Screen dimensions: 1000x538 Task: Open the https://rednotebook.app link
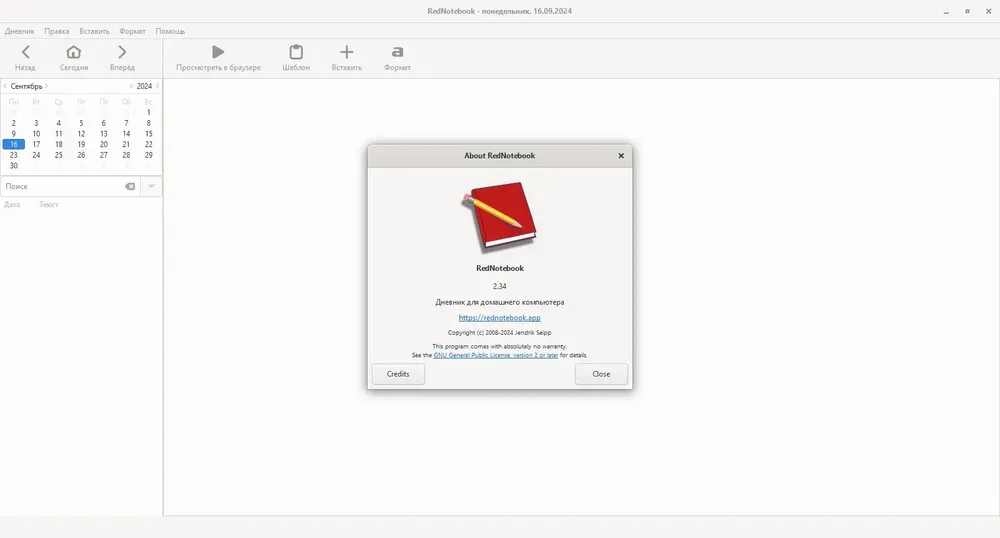click(x=499, y=317)
